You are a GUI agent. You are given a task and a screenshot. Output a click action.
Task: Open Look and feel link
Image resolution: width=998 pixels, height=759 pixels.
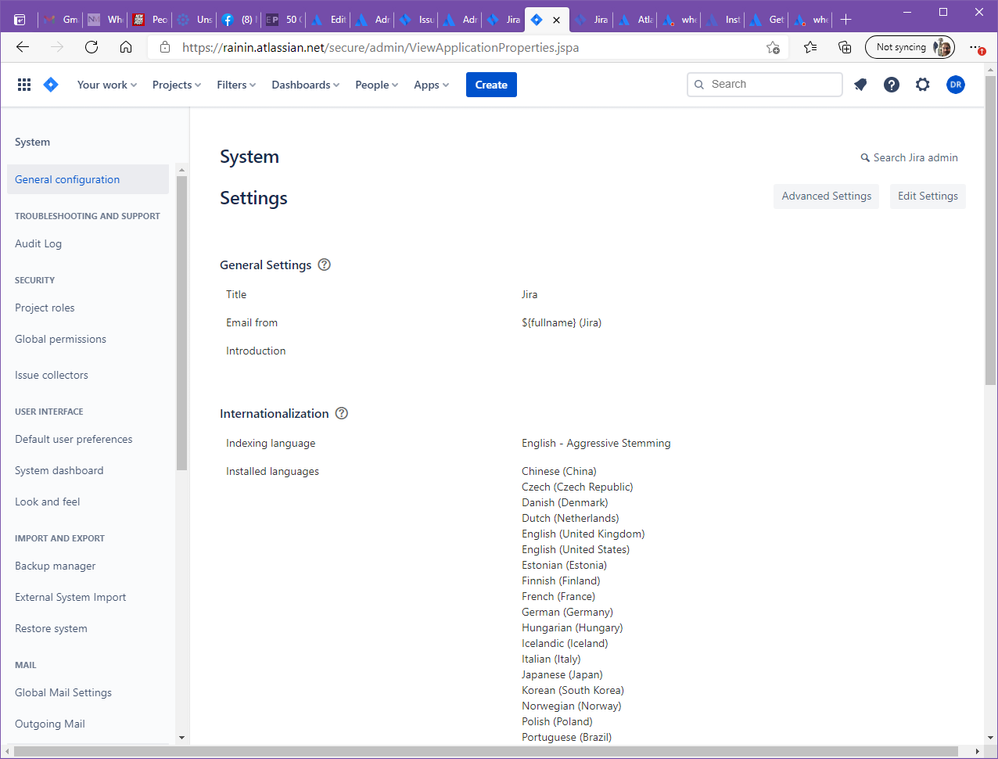(x=47, y=502)
